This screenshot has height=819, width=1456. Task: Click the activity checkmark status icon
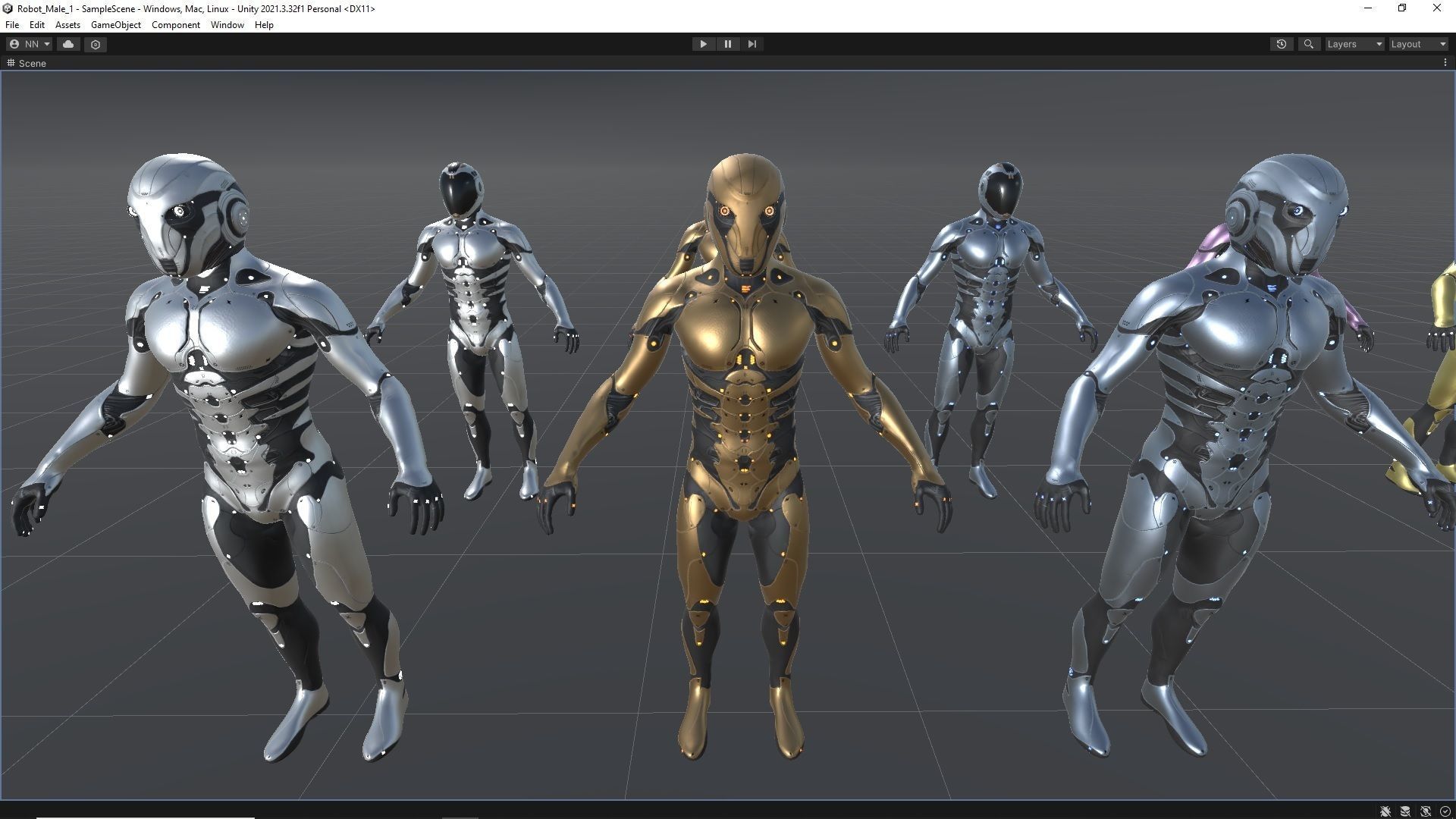click(1445, 811)
